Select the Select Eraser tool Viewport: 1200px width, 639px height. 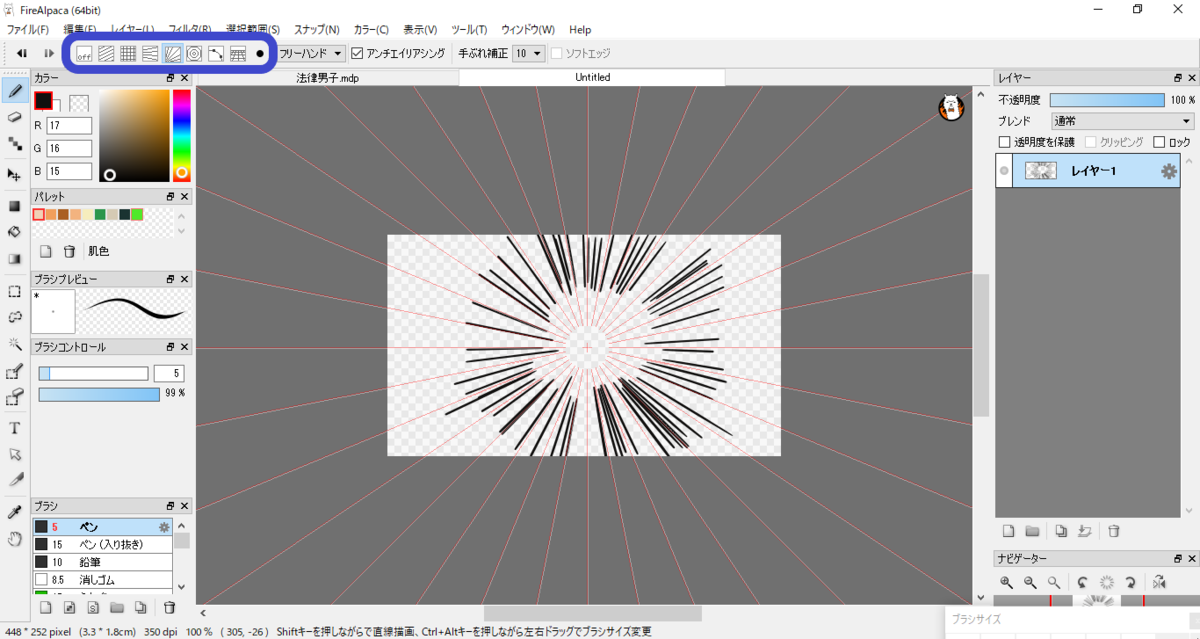point(15,397)
